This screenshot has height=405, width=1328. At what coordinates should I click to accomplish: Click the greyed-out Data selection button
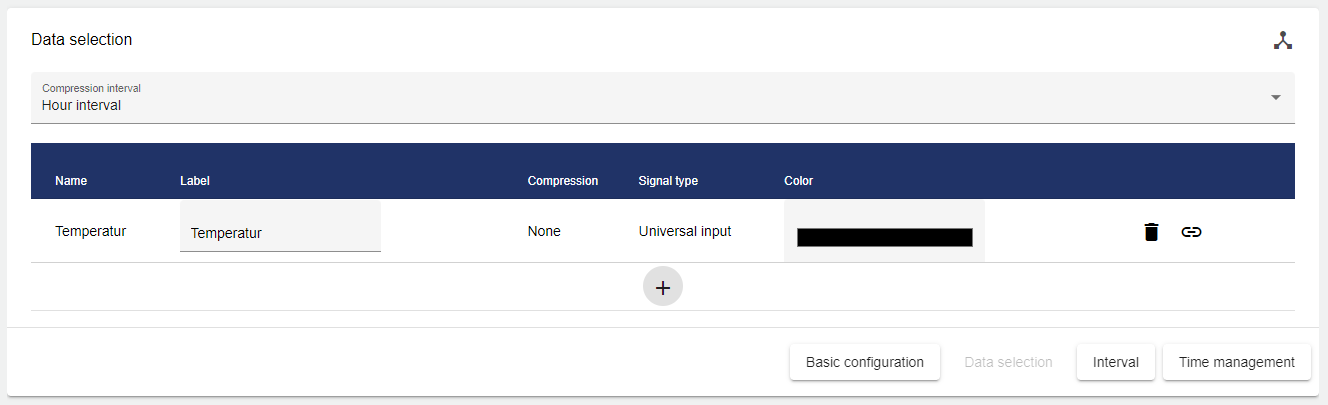pos(1008,362)
